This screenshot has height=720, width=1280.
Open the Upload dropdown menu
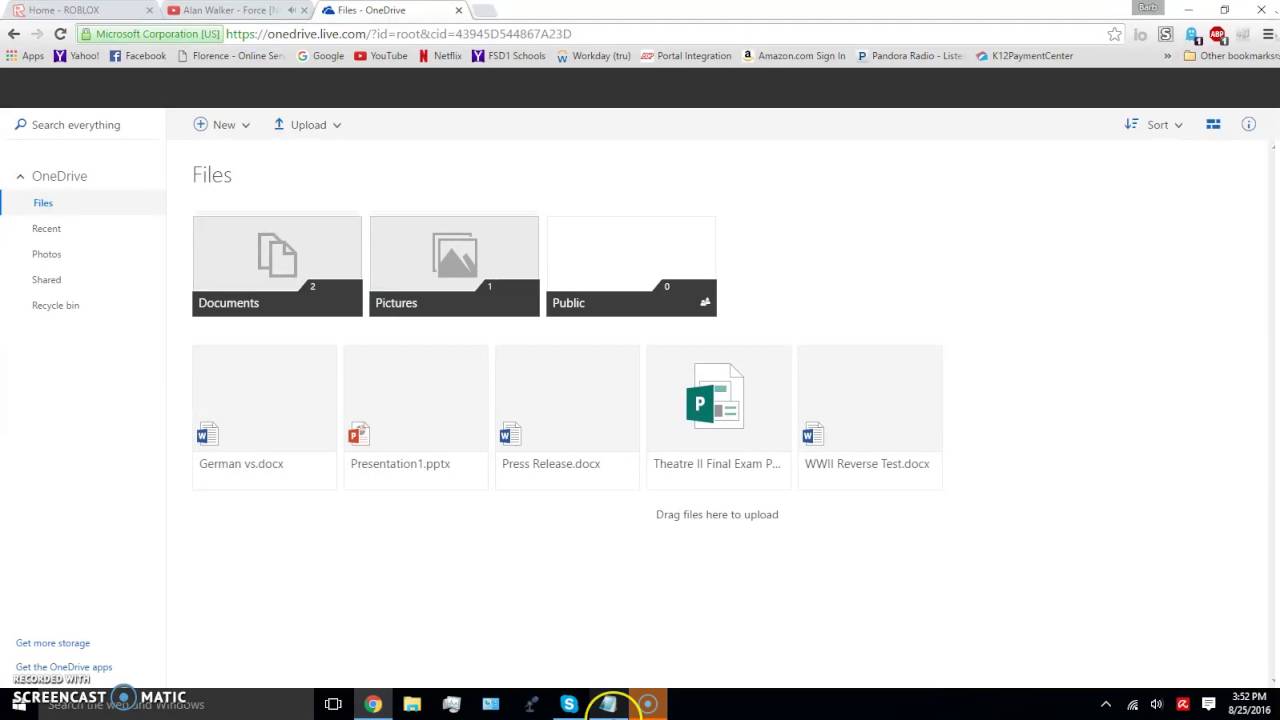(307, 125)
